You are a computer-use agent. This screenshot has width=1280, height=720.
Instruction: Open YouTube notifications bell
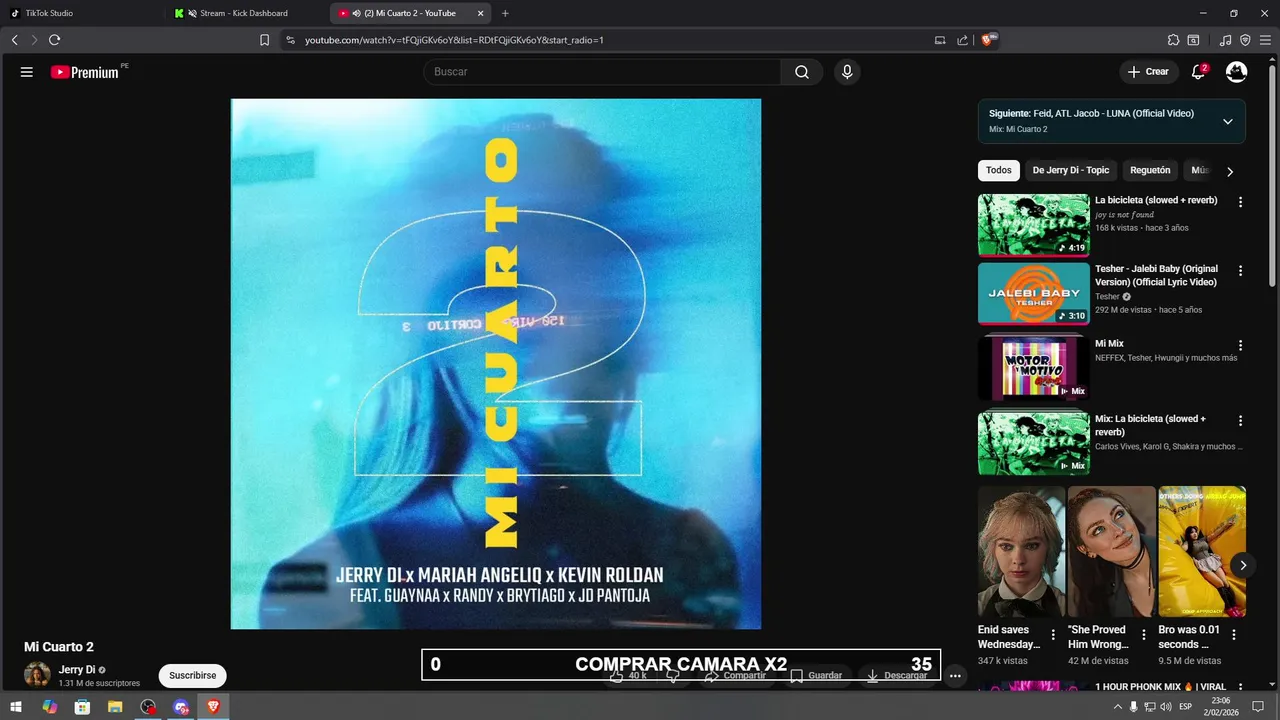1198,72
